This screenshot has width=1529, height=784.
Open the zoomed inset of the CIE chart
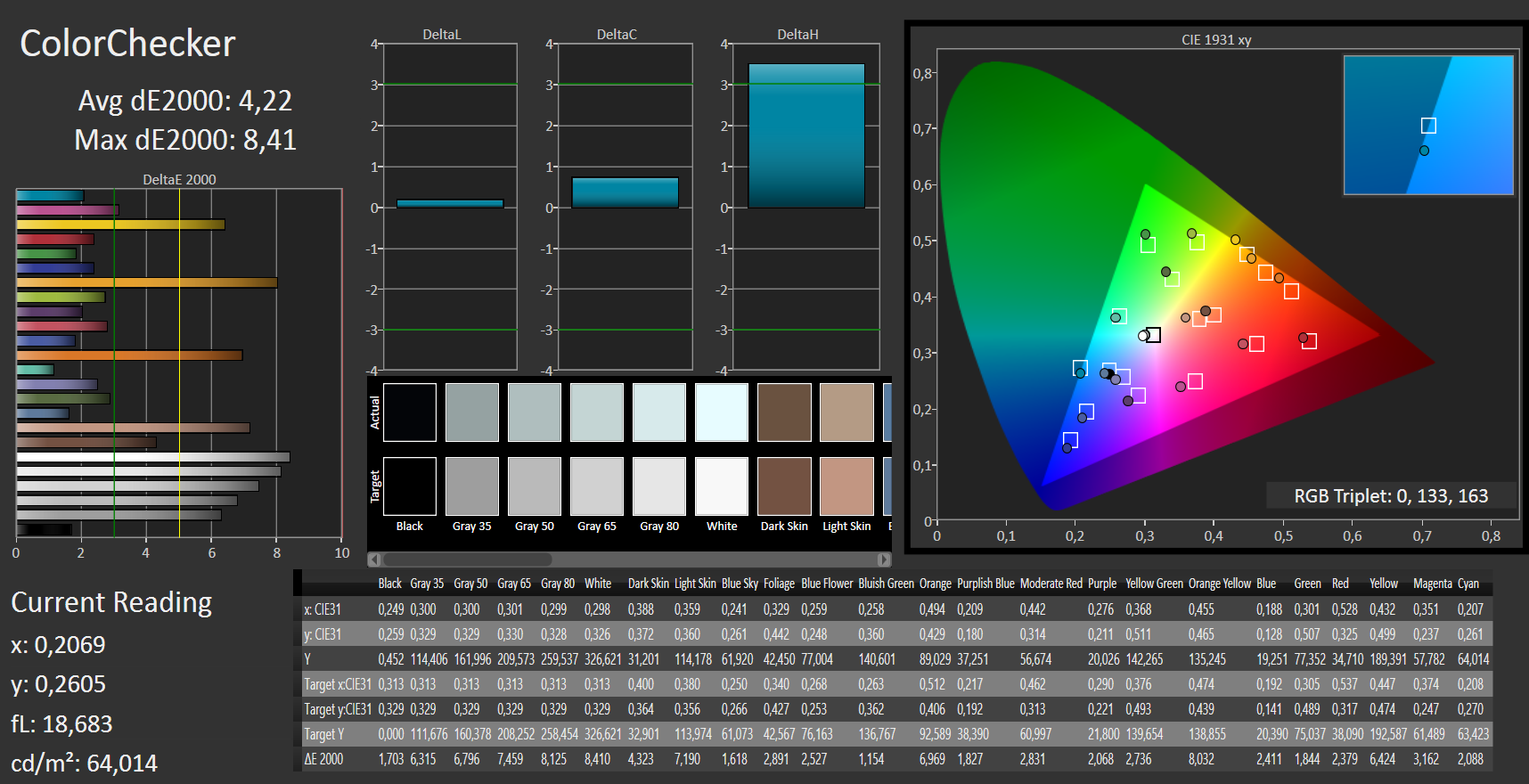[1428, 126]
